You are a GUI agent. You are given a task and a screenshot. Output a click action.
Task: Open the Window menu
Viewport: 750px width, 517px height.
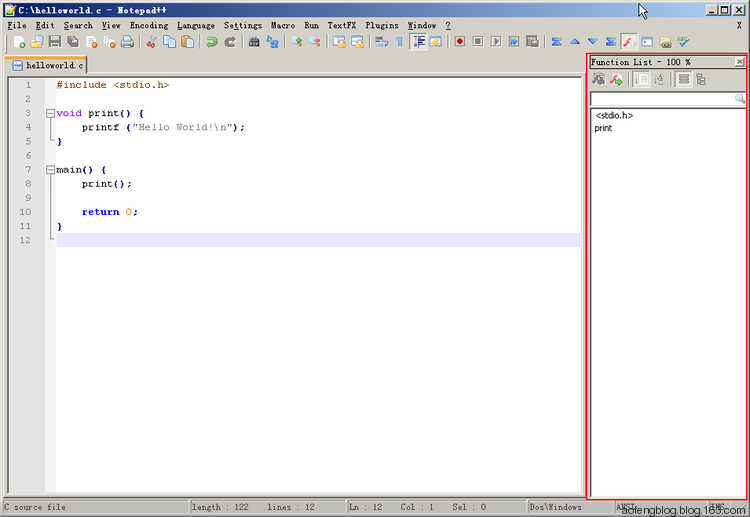click(x=421, y=25)
